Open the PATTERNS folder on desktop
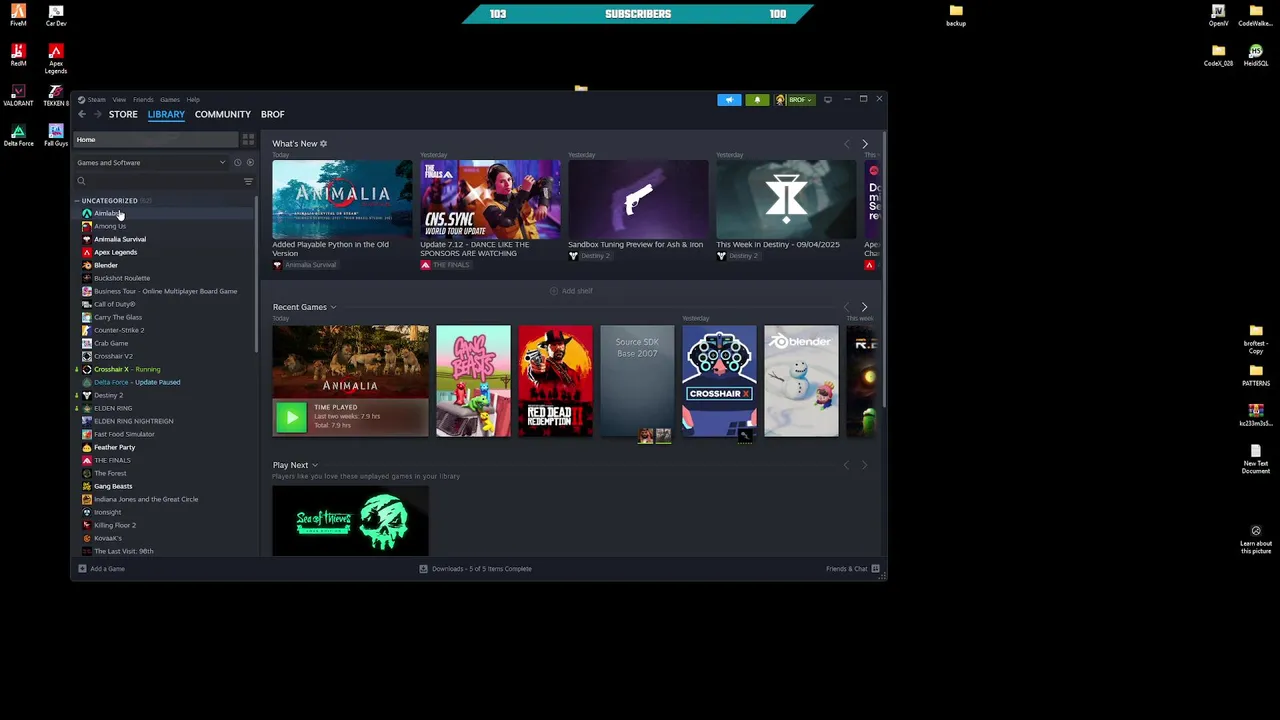Viewport: 1280px width, 720px height. coord(1256,375)
